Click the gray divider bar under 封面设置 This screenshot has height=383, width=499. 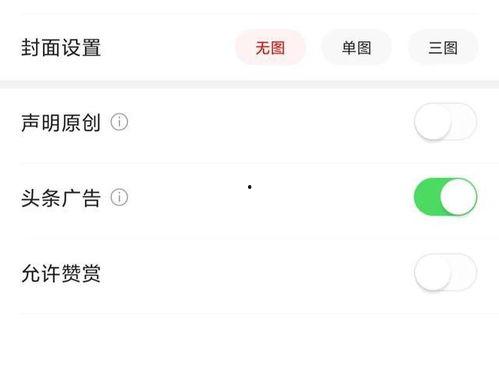tap(249, 84)
